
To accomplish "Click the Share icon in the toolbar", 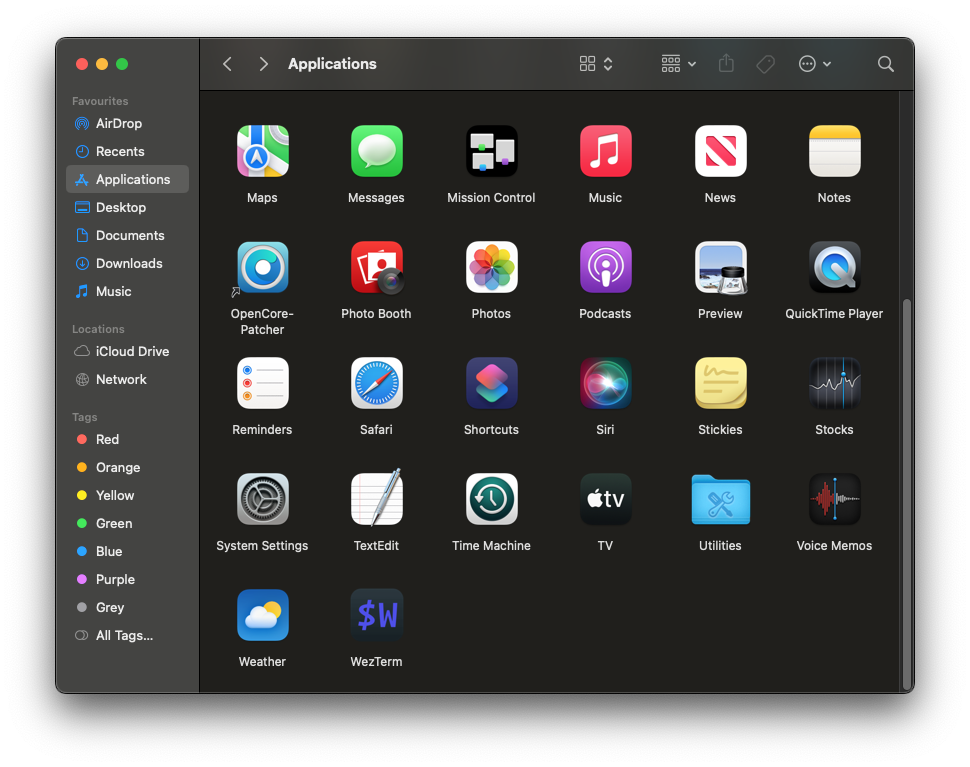I will 726,63.
